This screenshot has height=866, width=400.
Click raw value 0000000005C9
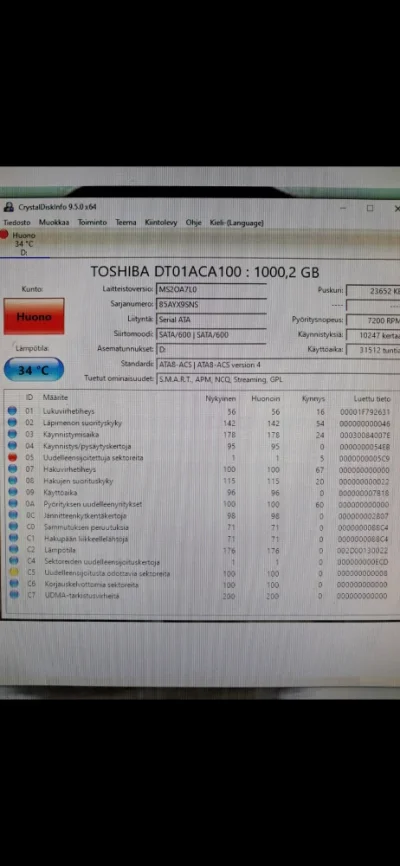point(363,458)
